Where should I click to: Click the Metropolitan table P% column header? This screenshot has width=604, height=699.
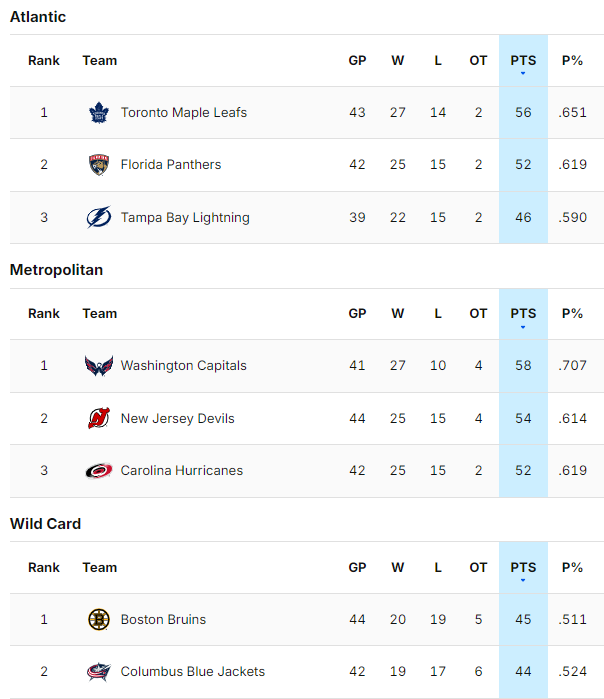(572, 314)
